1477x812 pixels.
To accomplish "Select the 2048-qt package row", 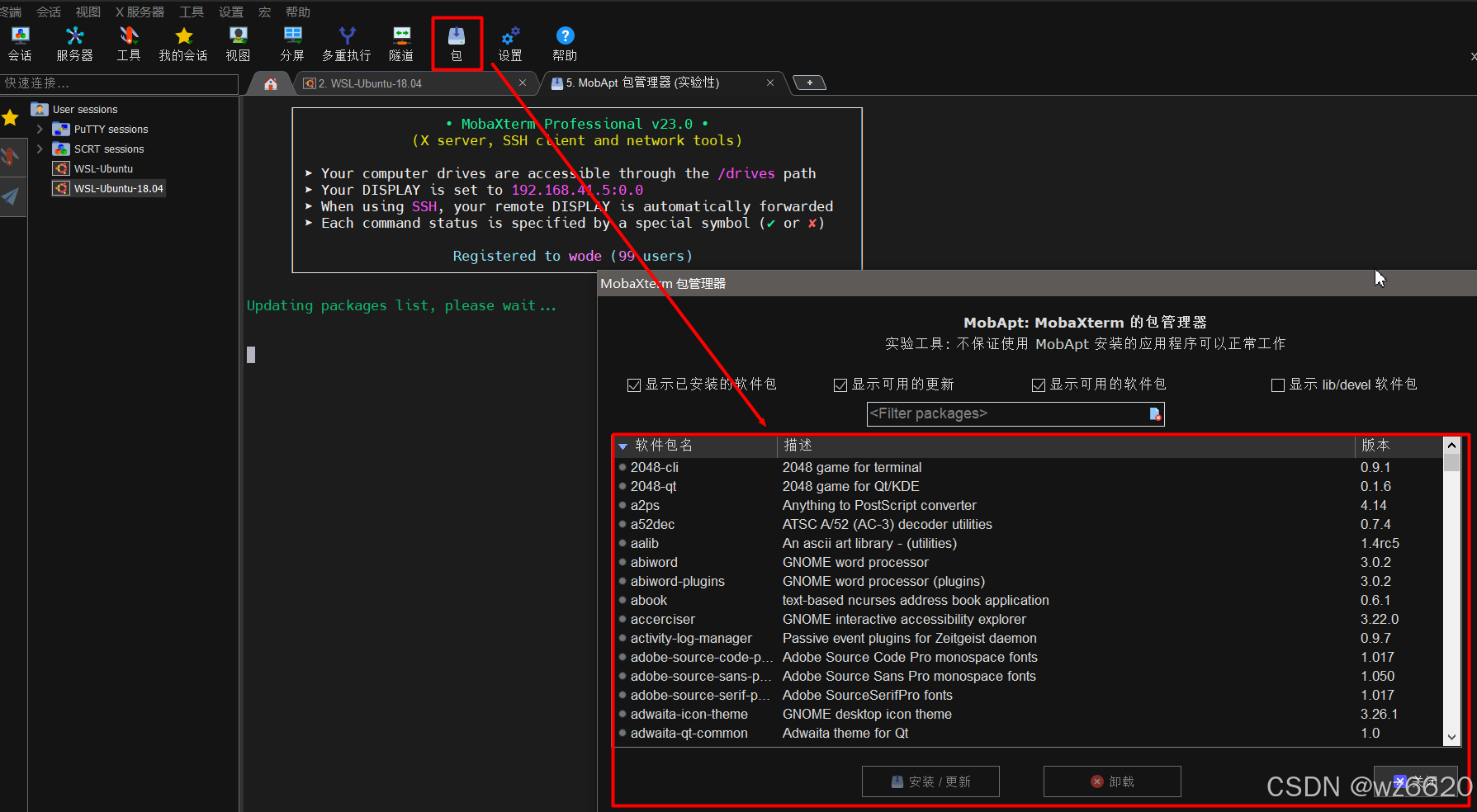I will click(x=1028, y=486).
